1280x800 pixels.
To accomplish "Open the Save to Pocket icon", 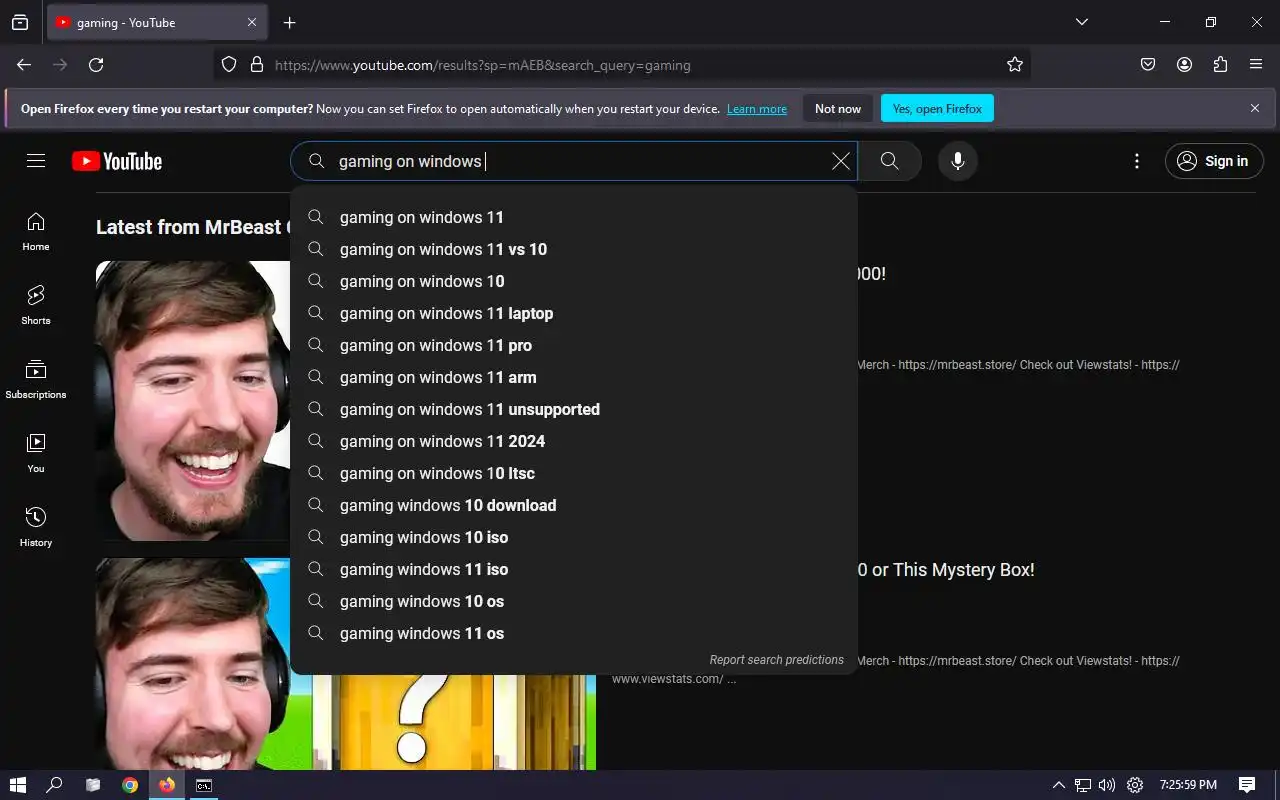I will click(1148, 65).
